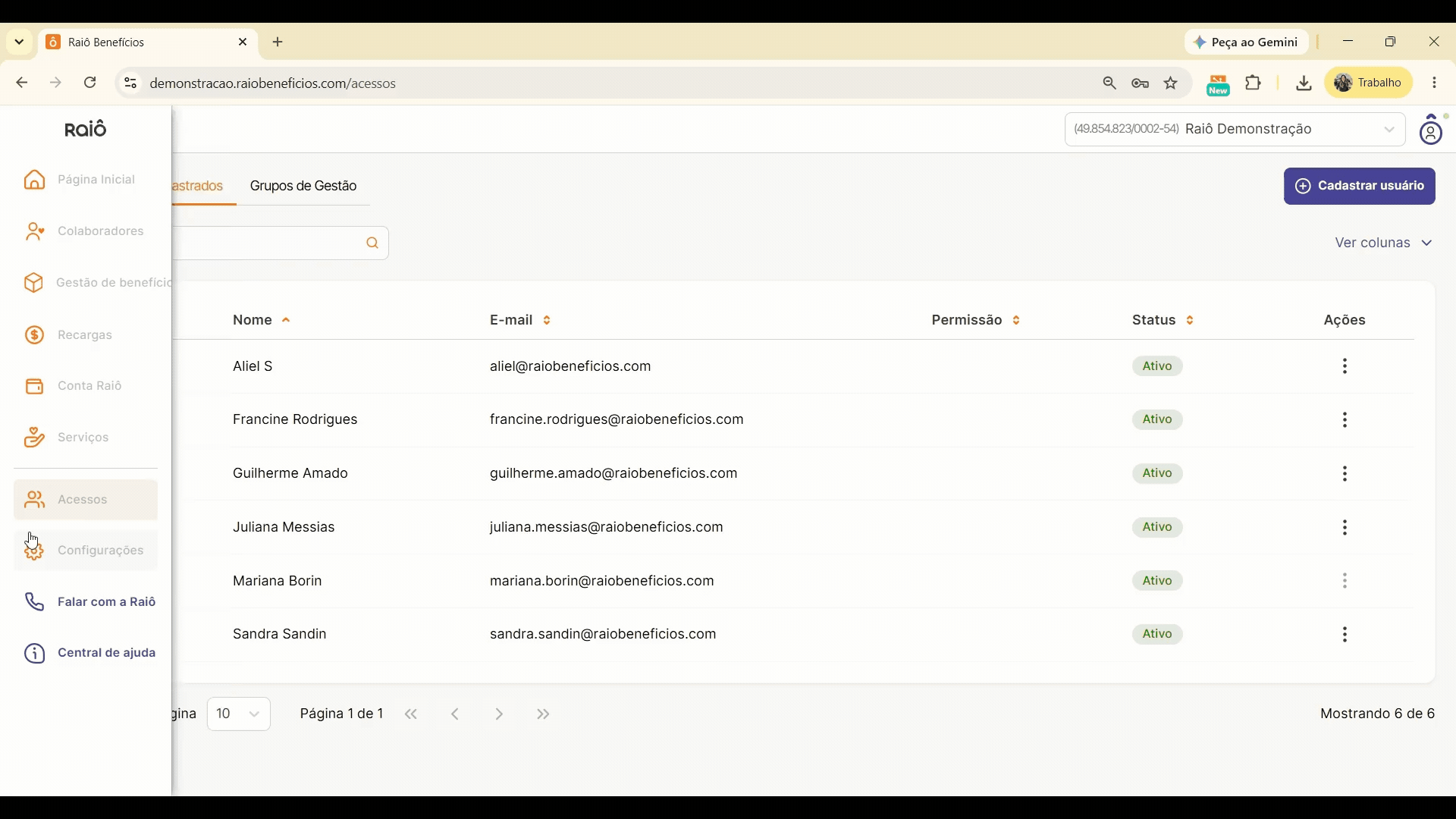Open the Raiô Demonstração company selector
Screen dimensions: 1456x819
click(x=1235, y=130)
